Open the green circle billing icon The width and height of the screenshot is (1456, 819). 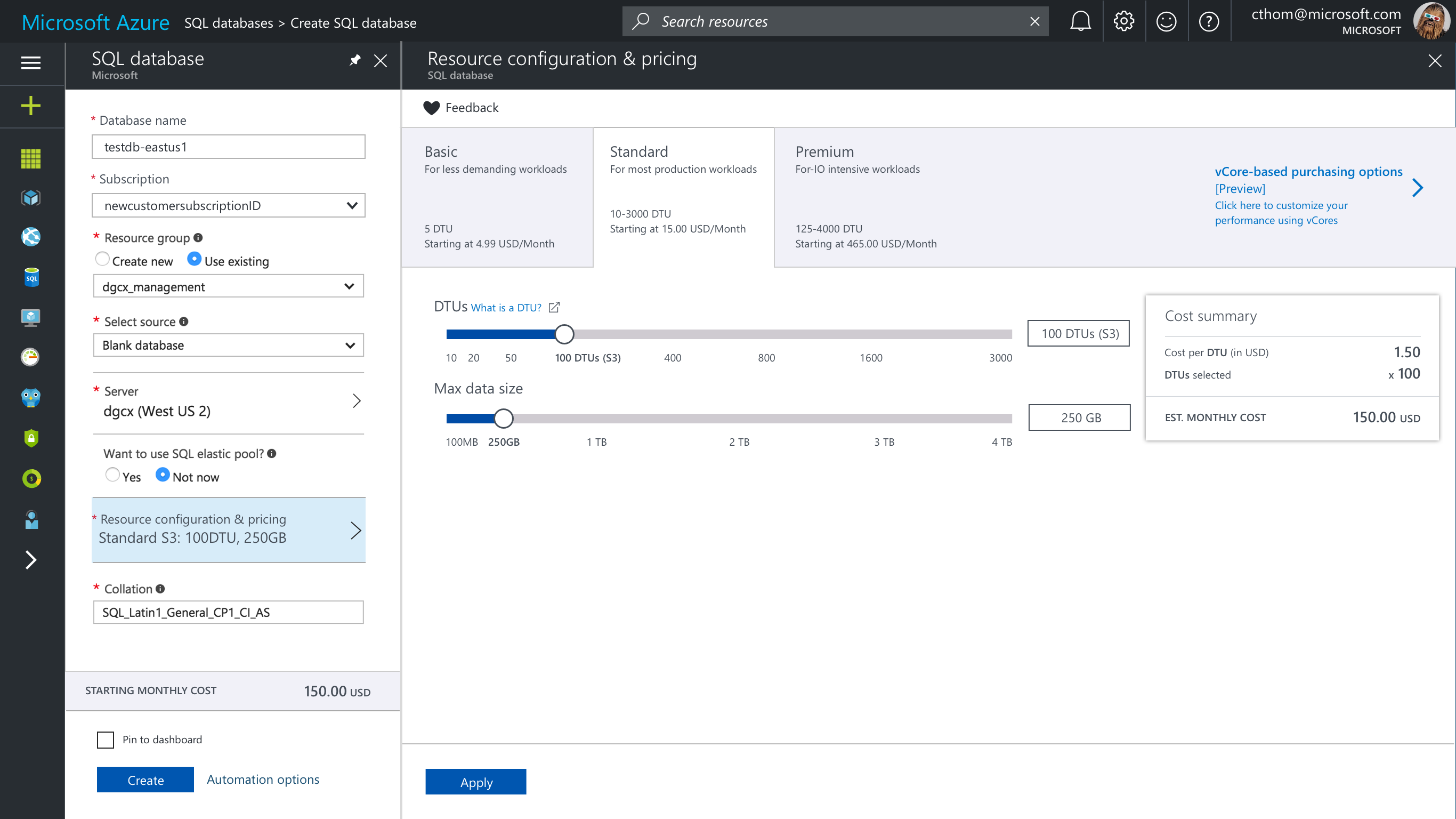[x=31, y=478]
